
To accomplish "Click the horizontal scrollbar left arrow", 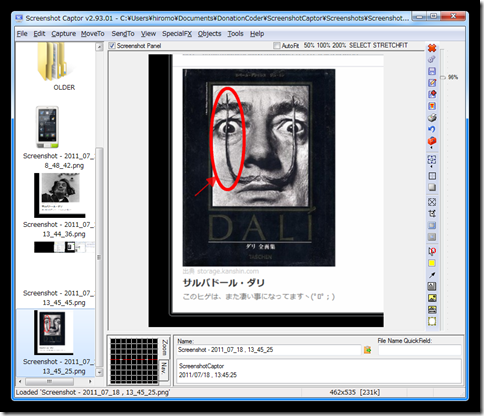I will coord(20,381).
